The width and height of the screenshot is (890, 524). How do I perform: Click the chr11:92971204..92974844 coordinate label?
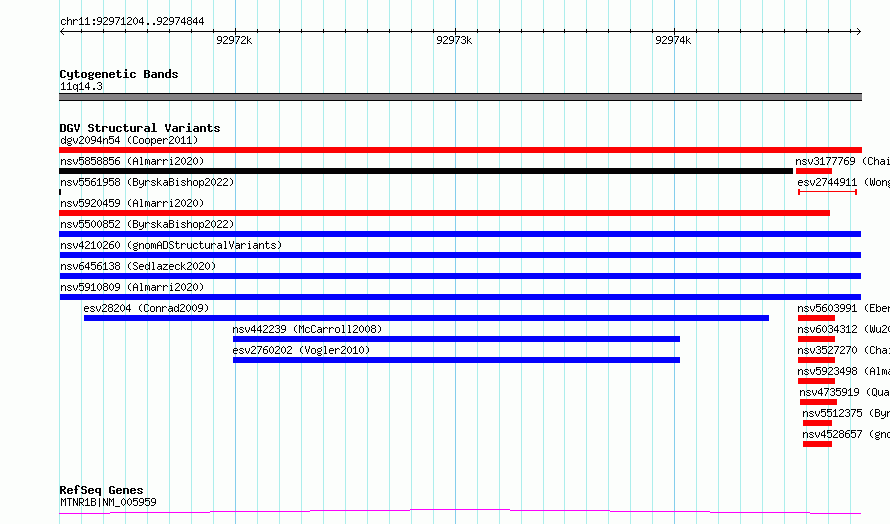132,21
